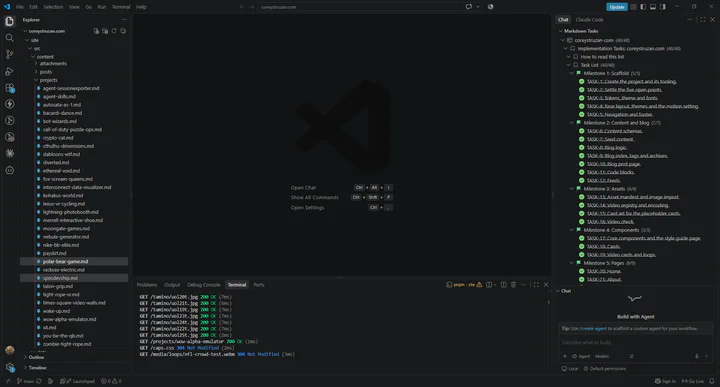Screen dimensions: 720x387
Task: Toggle completion of TASK-6 Content schemas
Action: pyautogui.click(x=581, y=131)
